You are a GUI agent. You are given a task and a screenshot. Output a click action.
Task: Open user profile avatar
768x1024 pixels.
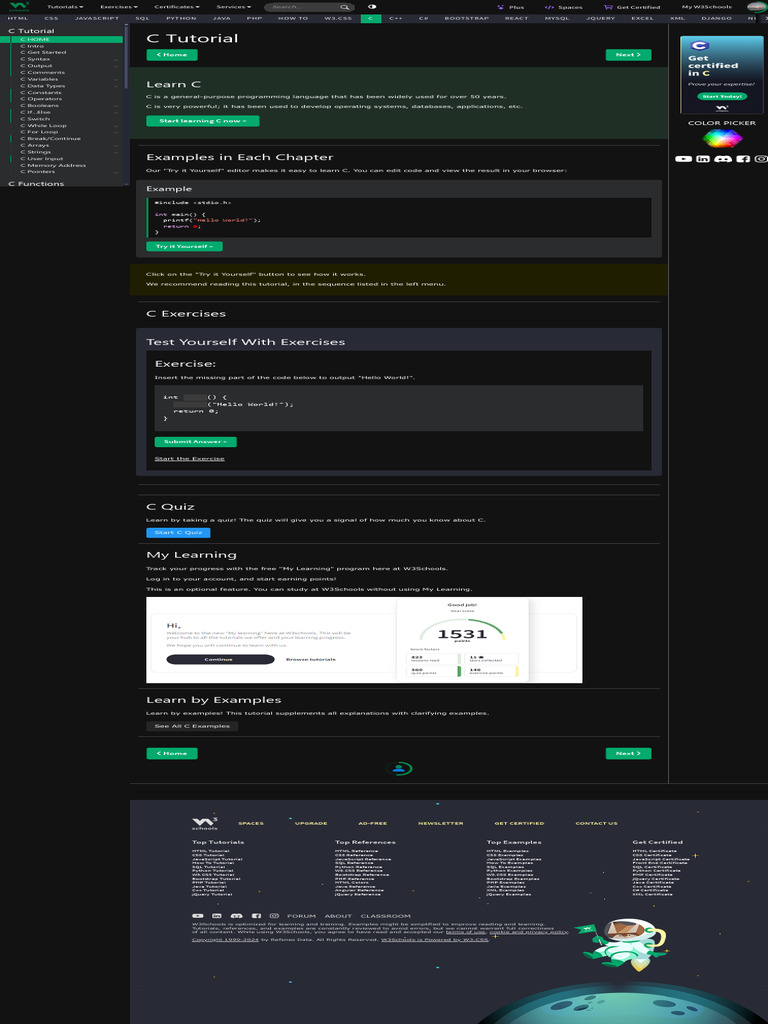pyautogui.click(x=756, y=7)
